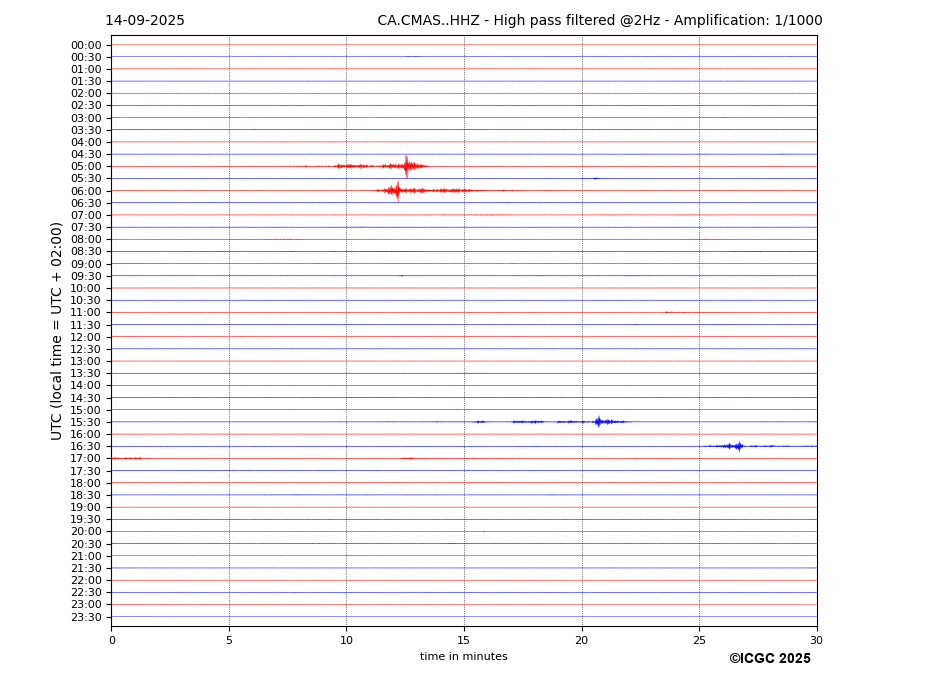927x696 pixels.
Task: Click the red seismic spike on 05:00 trace
Action: tap(406, 166)
